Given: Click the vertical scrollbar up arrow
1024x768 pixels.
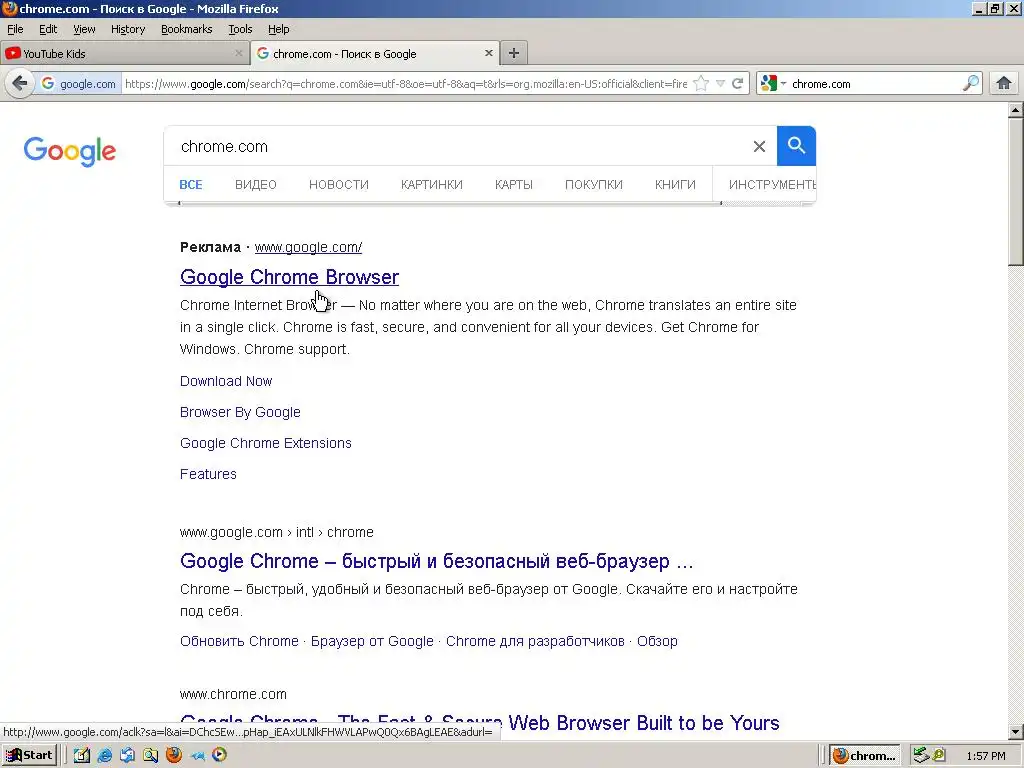Looking at the screenshot, I should coord(1016,110).
